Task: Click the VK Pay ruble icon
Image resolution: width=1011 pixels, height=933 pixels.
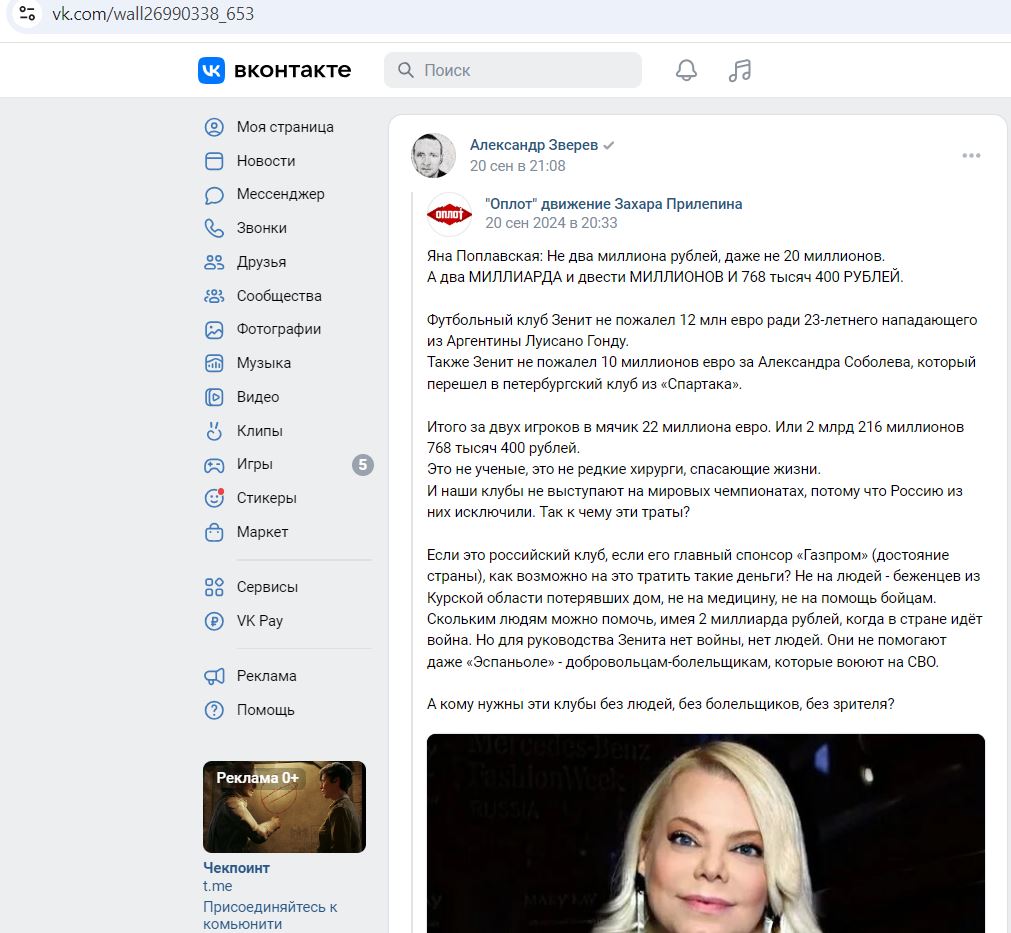Action: [x=214, y=621]
